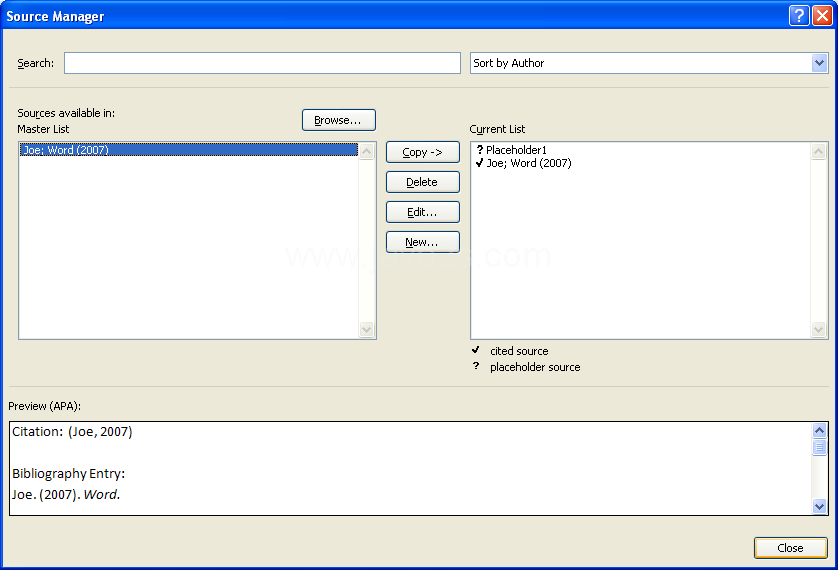The image size is (838, 570).
Task: Click the checkmark icon beside Joe in Current List
Action: click(479, 162)
